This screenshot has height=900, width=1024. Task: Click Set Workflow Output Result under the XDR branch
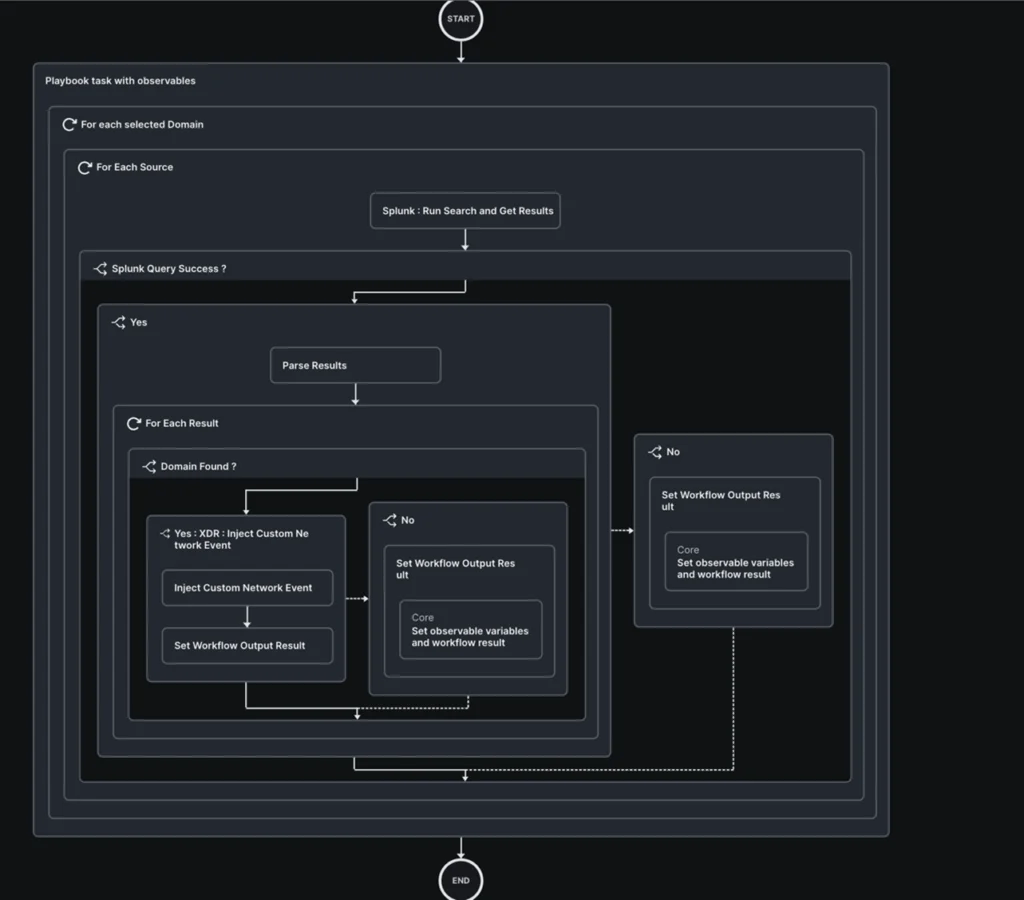247,645
